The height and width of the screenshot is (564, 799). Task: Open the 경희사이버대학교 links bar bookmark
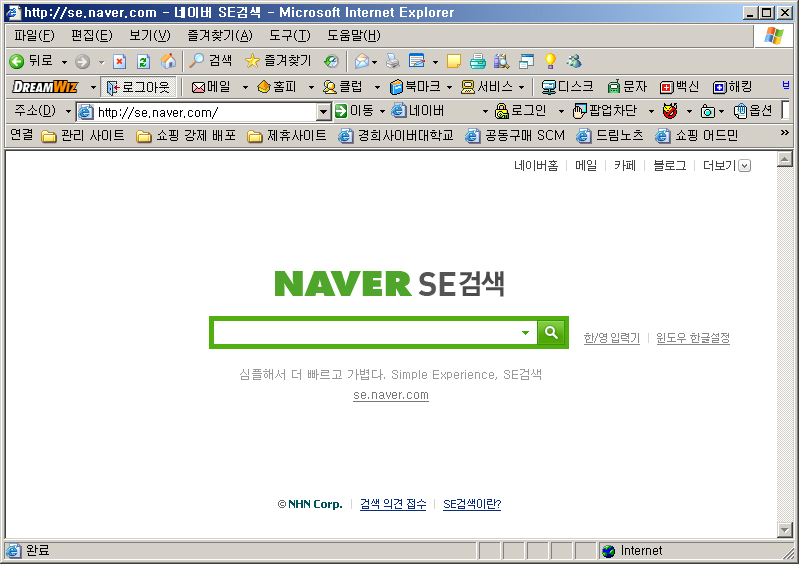point(396,136)
